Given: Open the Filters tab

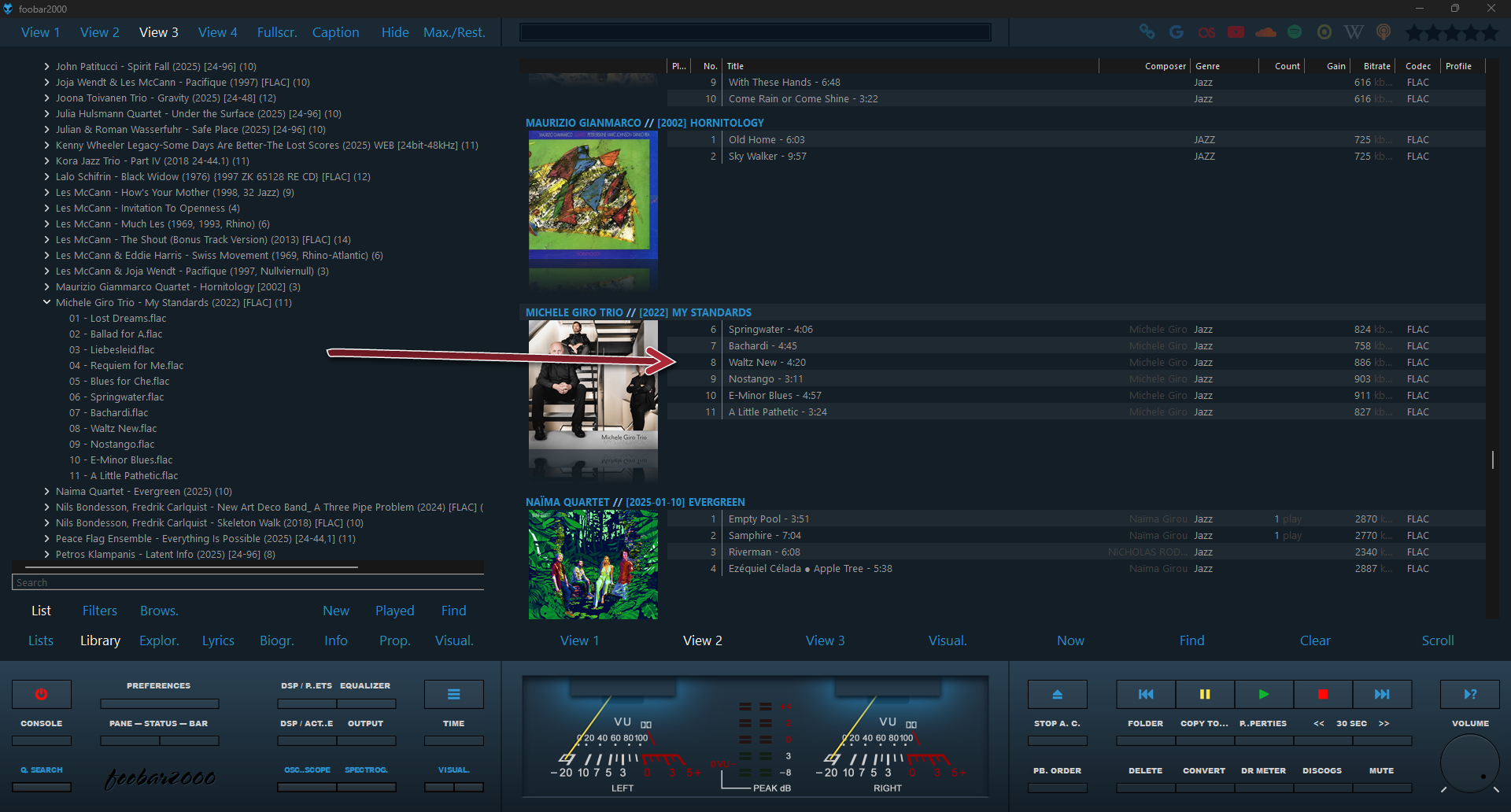Looking at the screenshot, I should 100,611.
